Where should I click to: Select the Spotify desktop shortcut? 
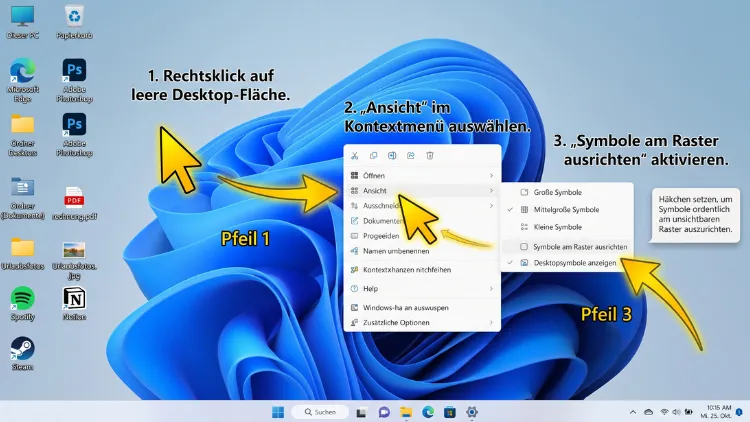pos(22,298)
